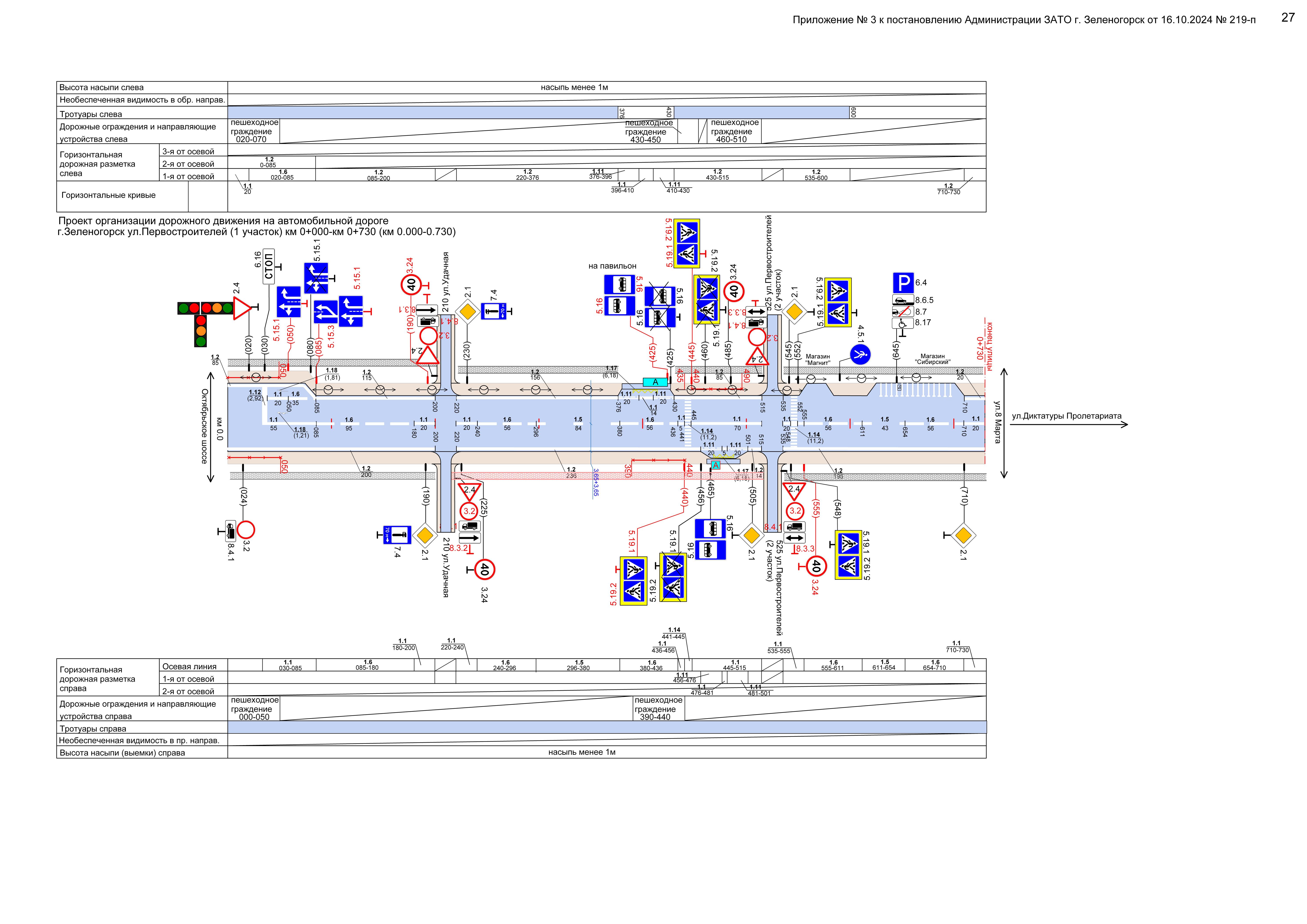Image resolution: width=1307 pixels, height=924 pixels.
Task: Select the vertical 'ул.8 Марта' label
Action: (997, 422)
